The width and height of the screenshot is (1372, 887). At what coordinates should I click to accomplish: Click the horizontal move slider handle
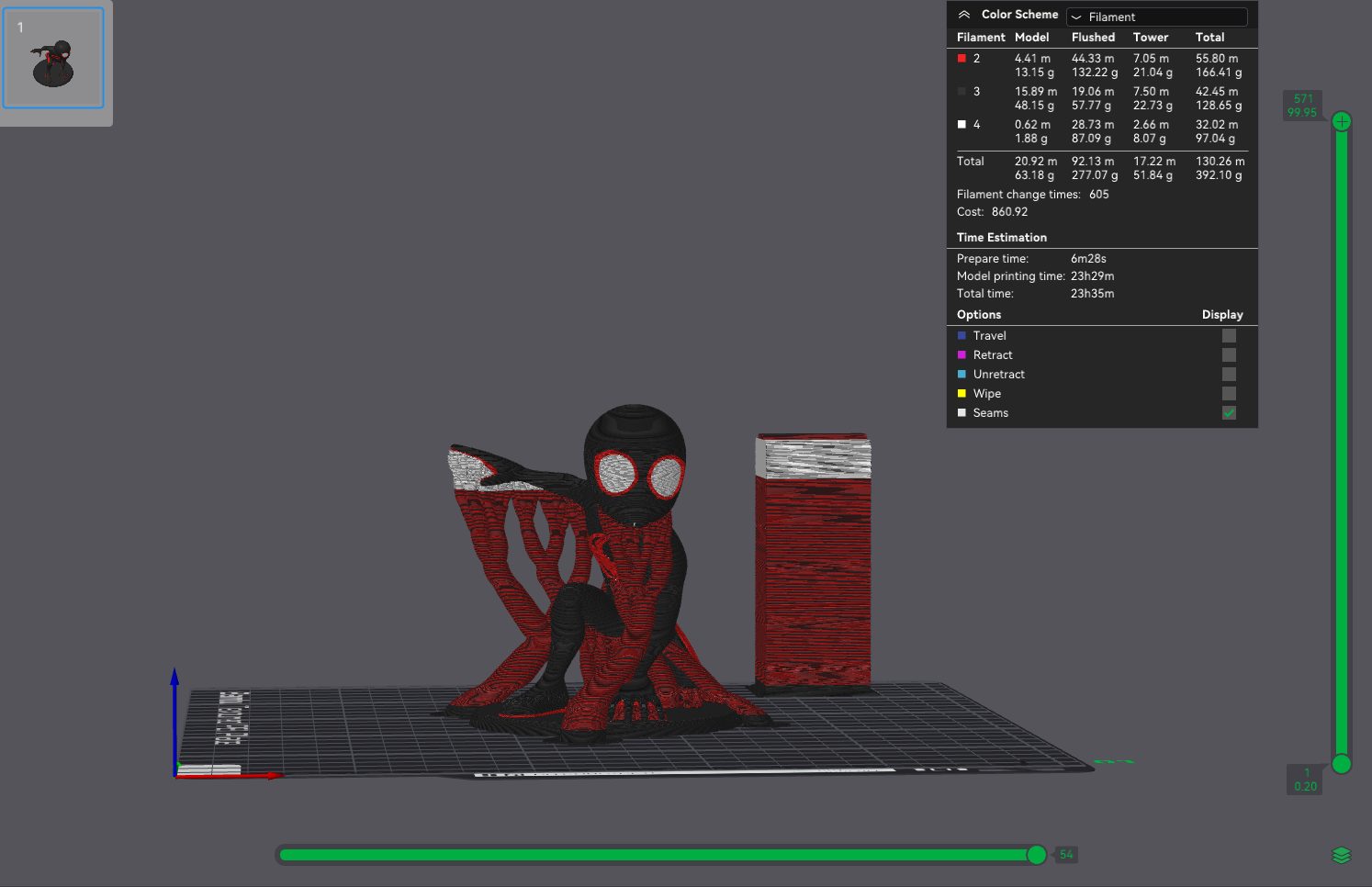click(1037, 855)
